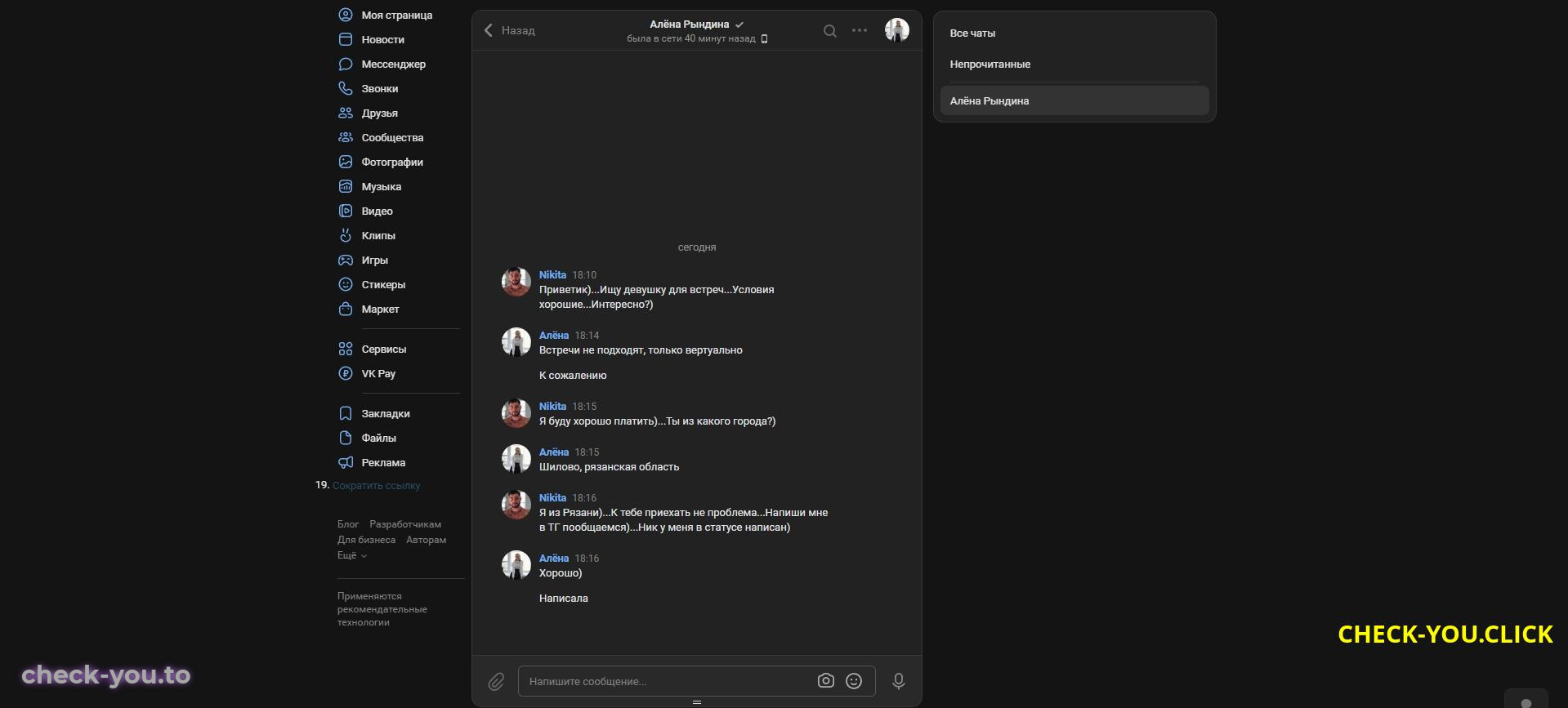Open the Видео play icon
This screenshot has width=1568, height=708.
(x=346, y=211)
